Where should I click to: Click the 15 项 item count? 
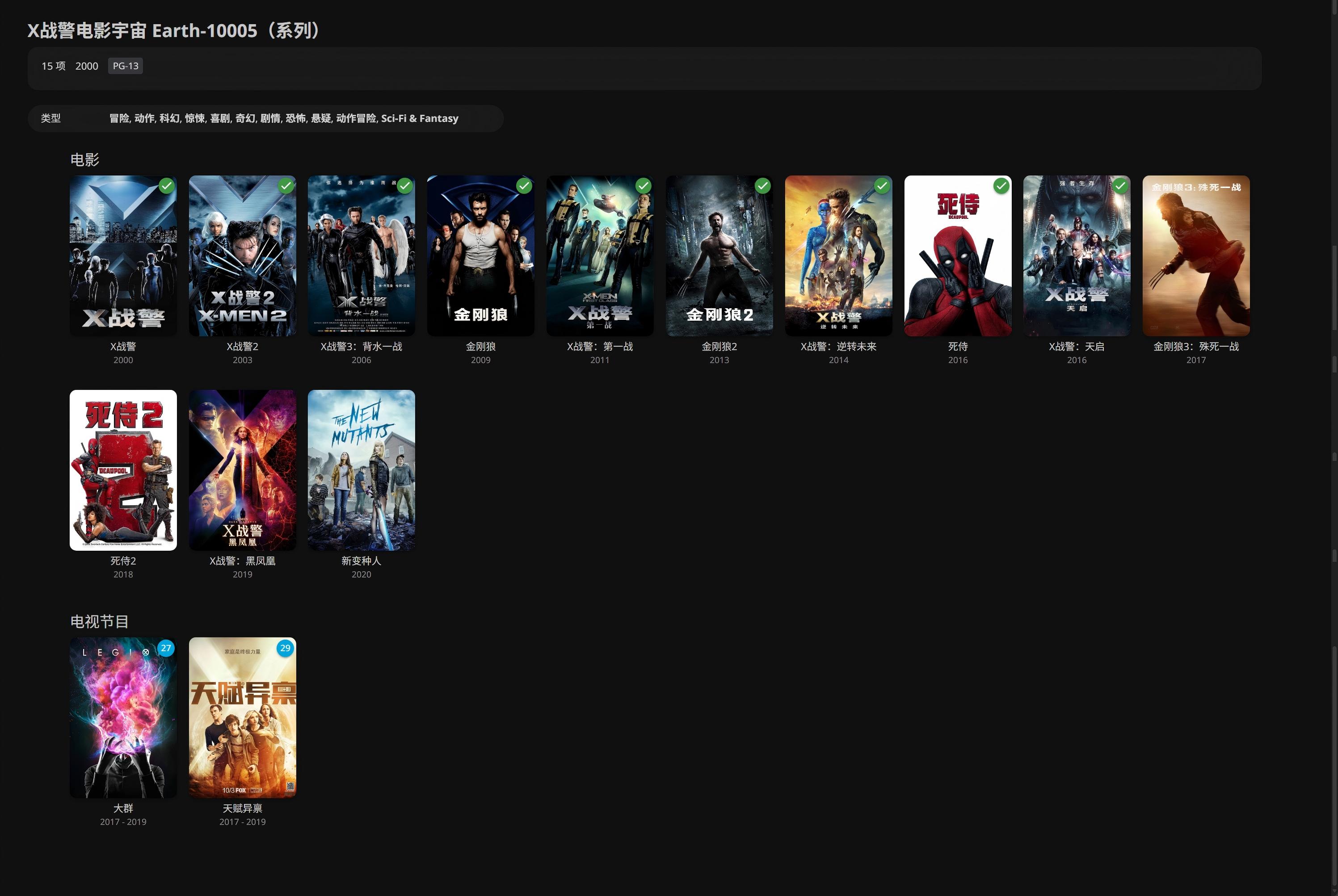54,66
